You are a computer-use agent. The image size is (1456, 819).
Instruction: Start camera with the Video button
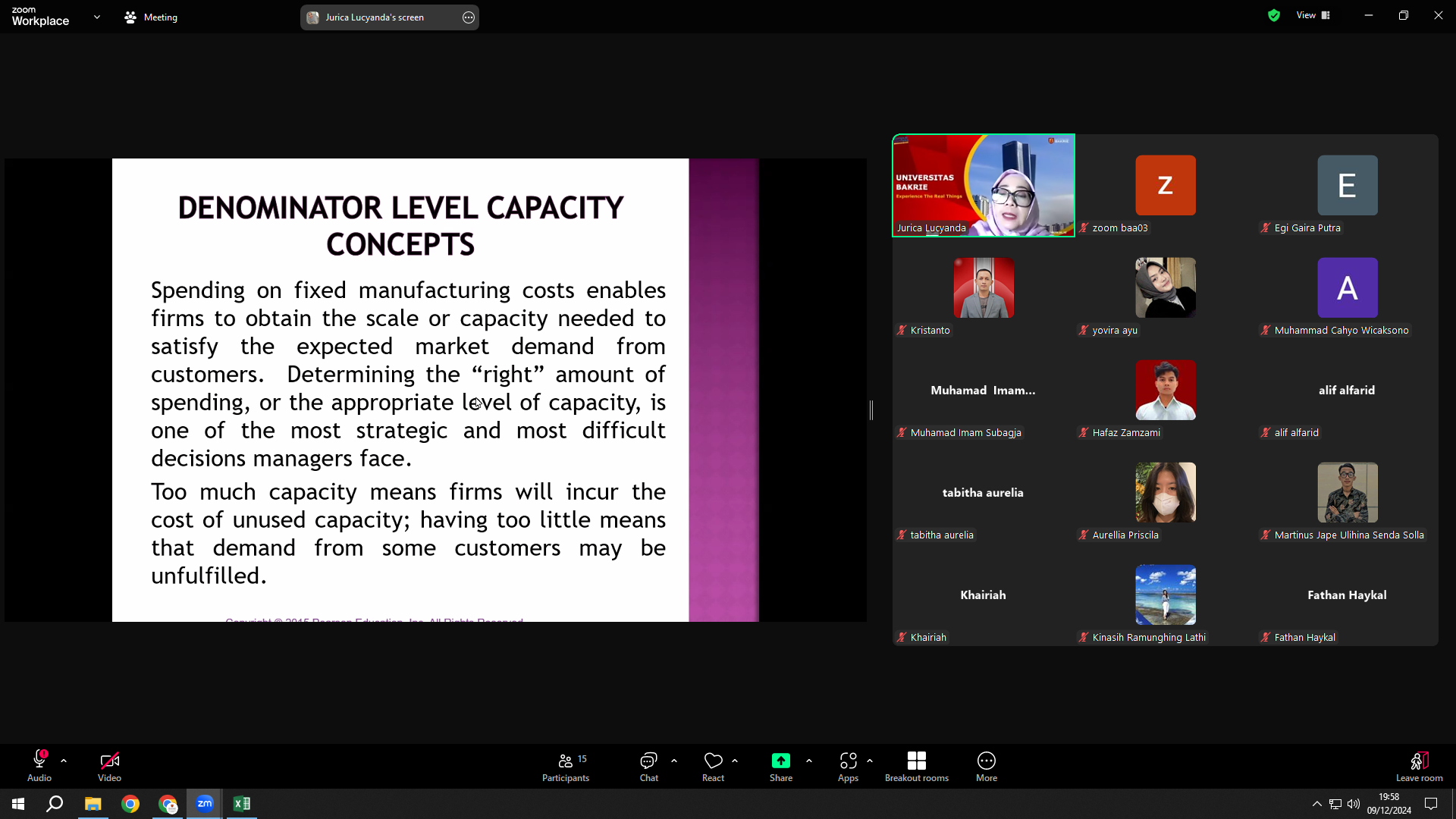click(109, 766)
